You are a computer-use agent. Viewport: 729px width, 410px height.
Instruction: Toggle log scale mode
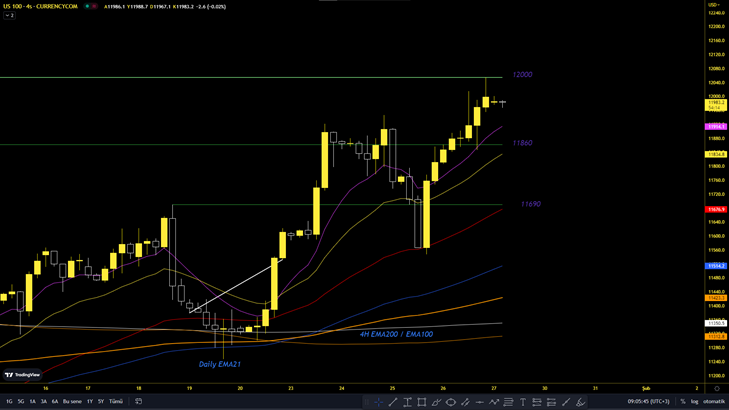coord(694,401)
